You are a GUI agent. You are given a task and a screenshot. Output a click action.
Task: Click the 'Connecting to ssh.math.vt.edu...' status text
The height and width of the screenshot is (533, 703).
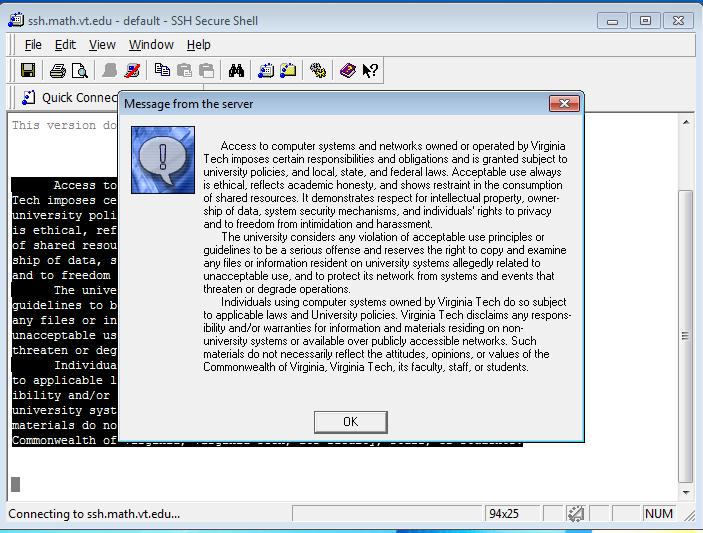pos(94,514)
